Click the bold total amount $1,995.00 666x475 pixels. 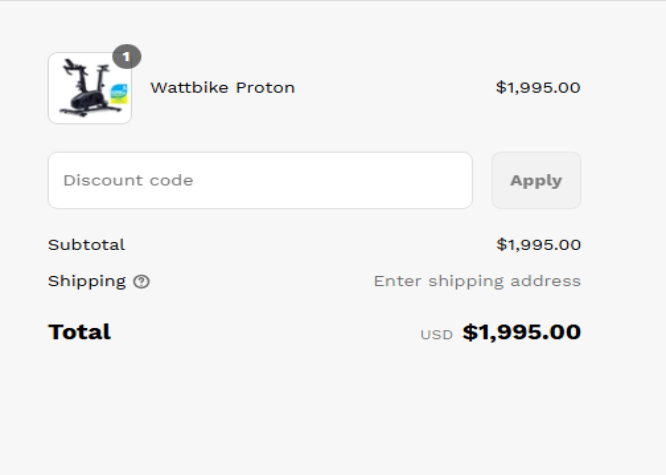click(x=521, y=332)
